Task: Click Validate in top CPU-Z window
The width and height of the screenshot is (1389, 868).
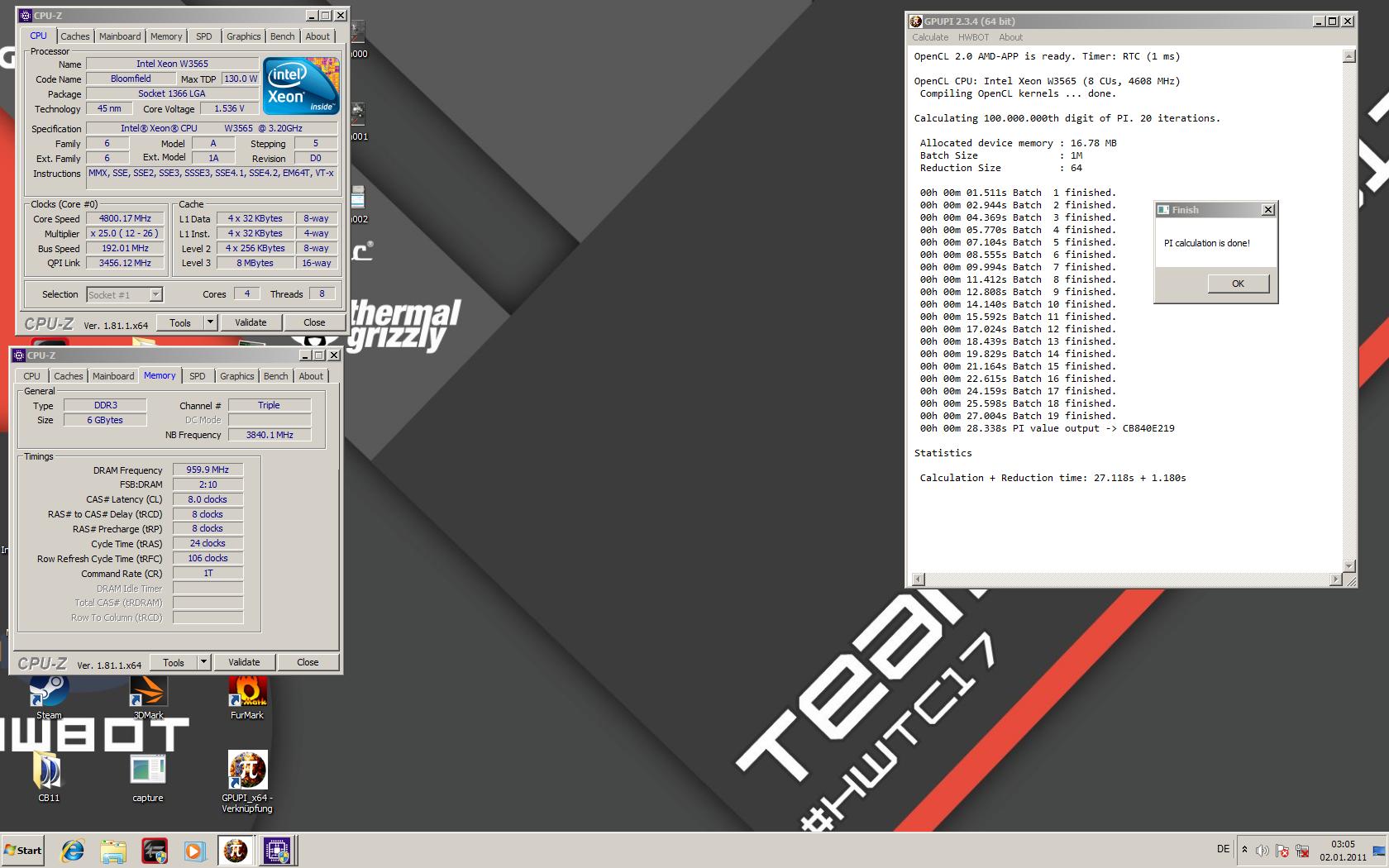Action: point(251,322)
